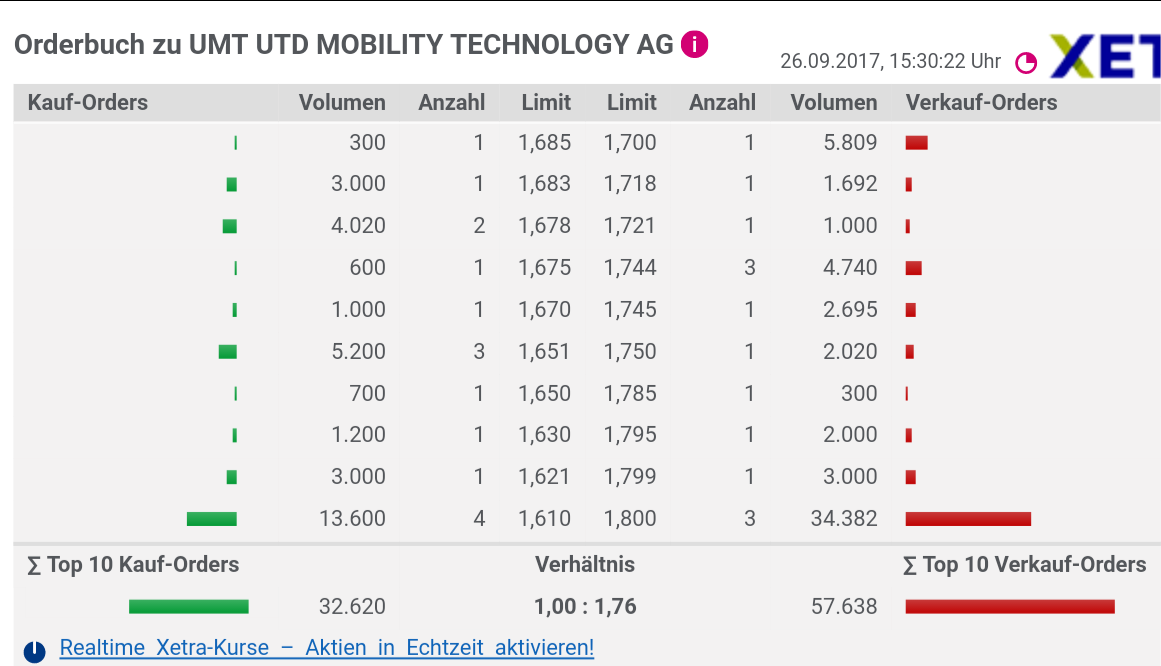Click the green volume bar at limit 1,610
This screenshot has height=666, width=1161.
211,518
